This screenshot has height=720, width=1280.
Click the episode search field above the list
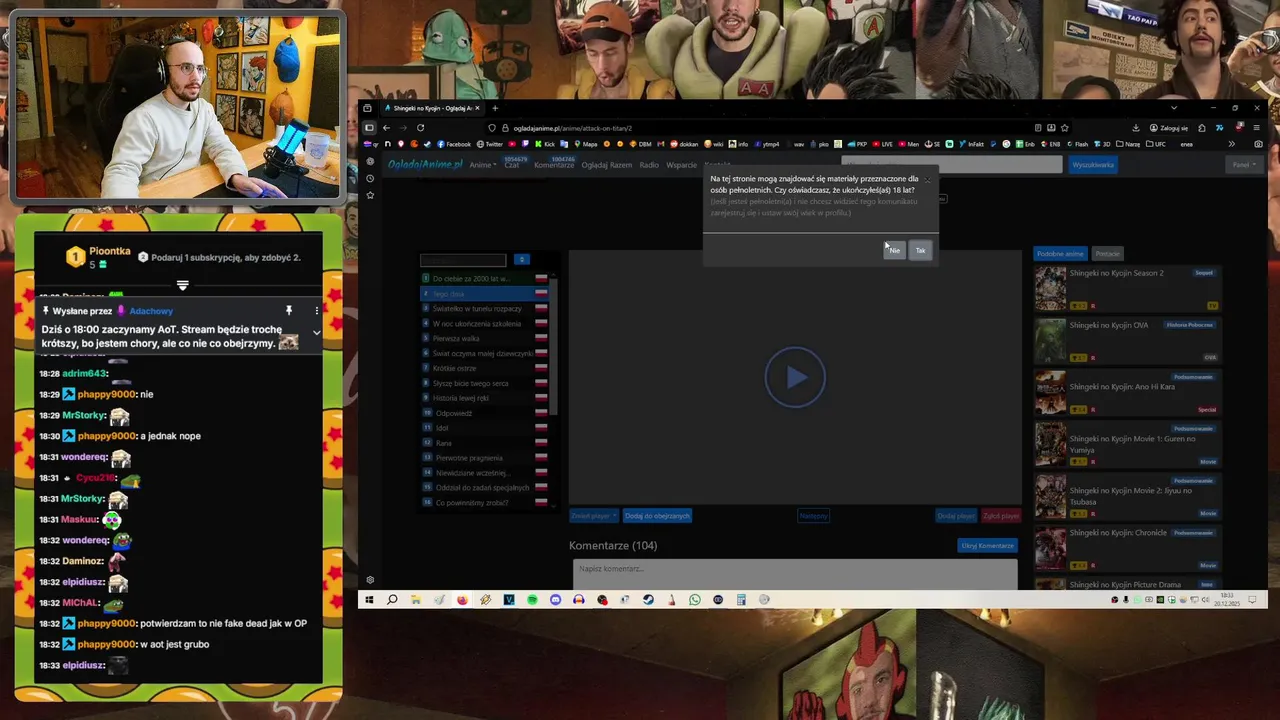click(x=463, y=260)
